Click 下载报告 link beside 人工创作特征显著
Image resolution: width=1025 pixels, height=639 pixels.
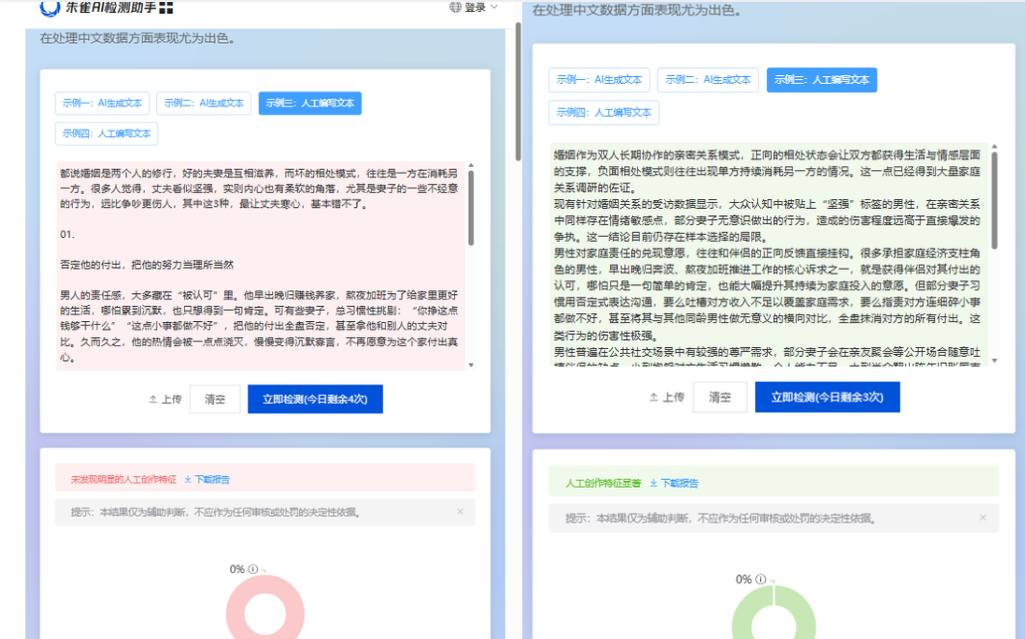pos(679,483)
